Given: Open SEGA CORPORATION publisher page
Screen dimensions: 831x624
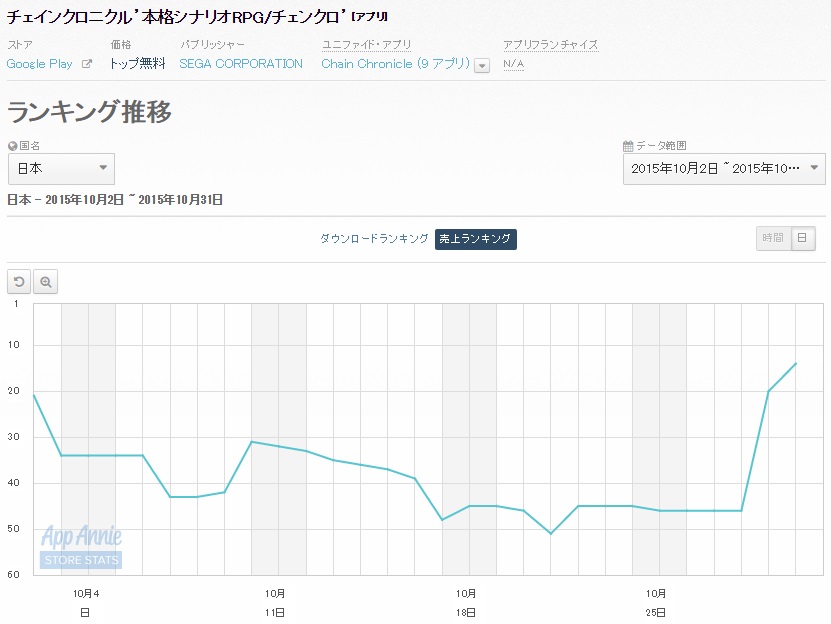Looking at the screenshot, I should [x=241, y=64].
